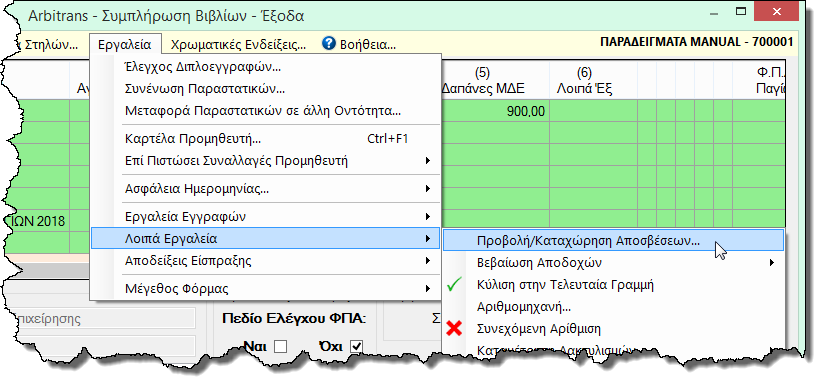Open Καρτέλα Προμηθευτή entry
814x377 pixels.
click(x=266, y=139)
